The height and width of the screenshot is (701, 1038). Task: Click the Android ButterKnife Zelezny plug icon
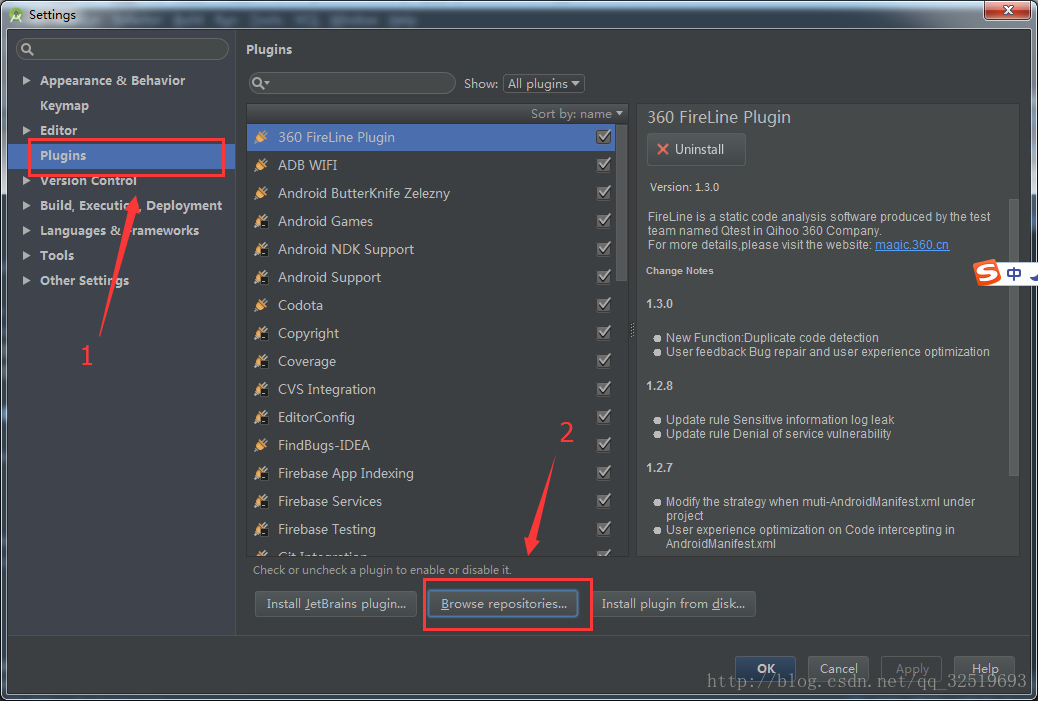pyautogui.click(x=261, y=193)
